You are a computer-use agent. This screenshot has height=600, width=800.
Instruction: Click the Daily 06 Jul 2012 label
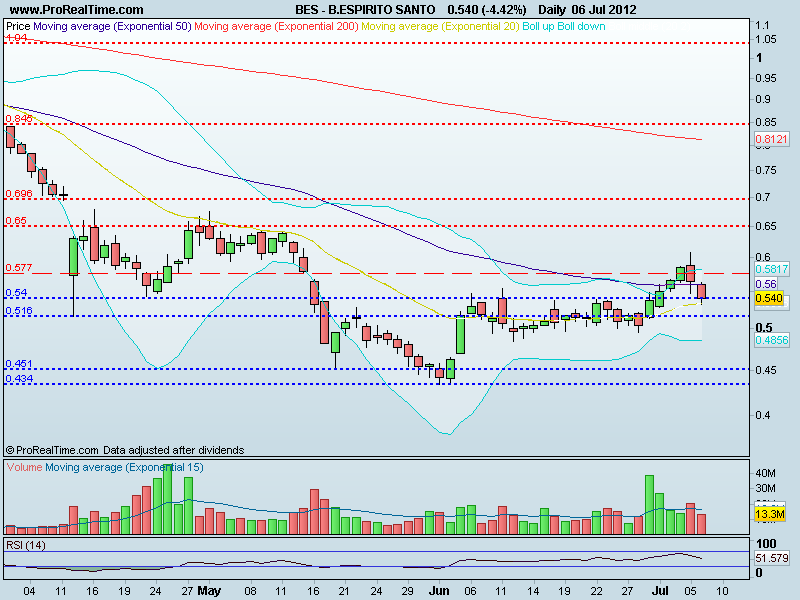coord(587,10)
